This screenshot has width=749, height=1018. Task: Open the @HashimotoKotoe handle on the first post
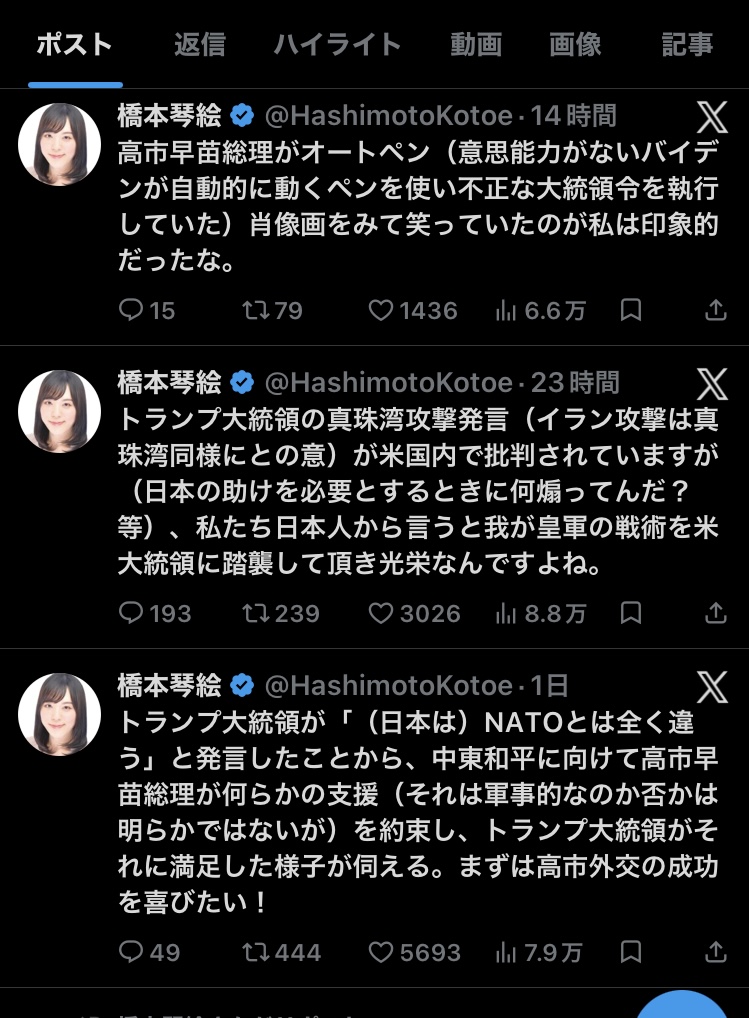pyautogui.click(x=387, y=116)
